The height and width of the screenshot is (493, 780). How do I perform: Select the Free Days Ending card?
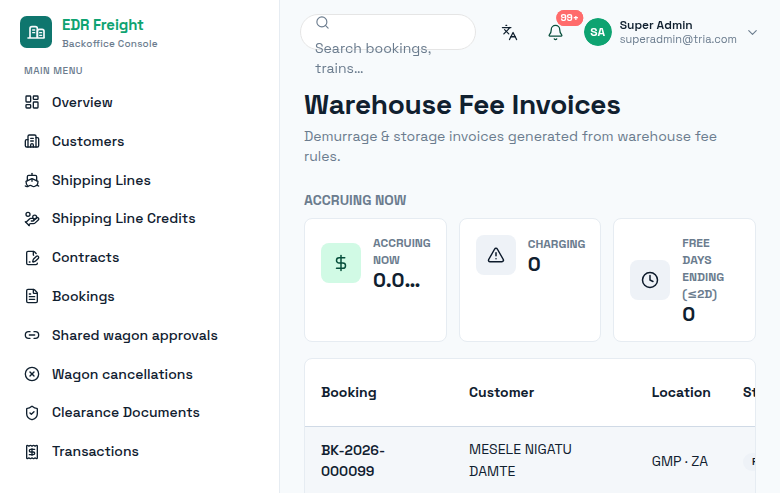684,280
